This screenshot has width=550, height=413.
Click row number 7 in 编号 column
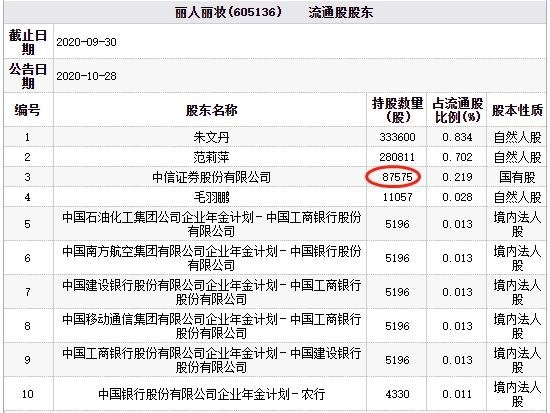click(27, 292)
